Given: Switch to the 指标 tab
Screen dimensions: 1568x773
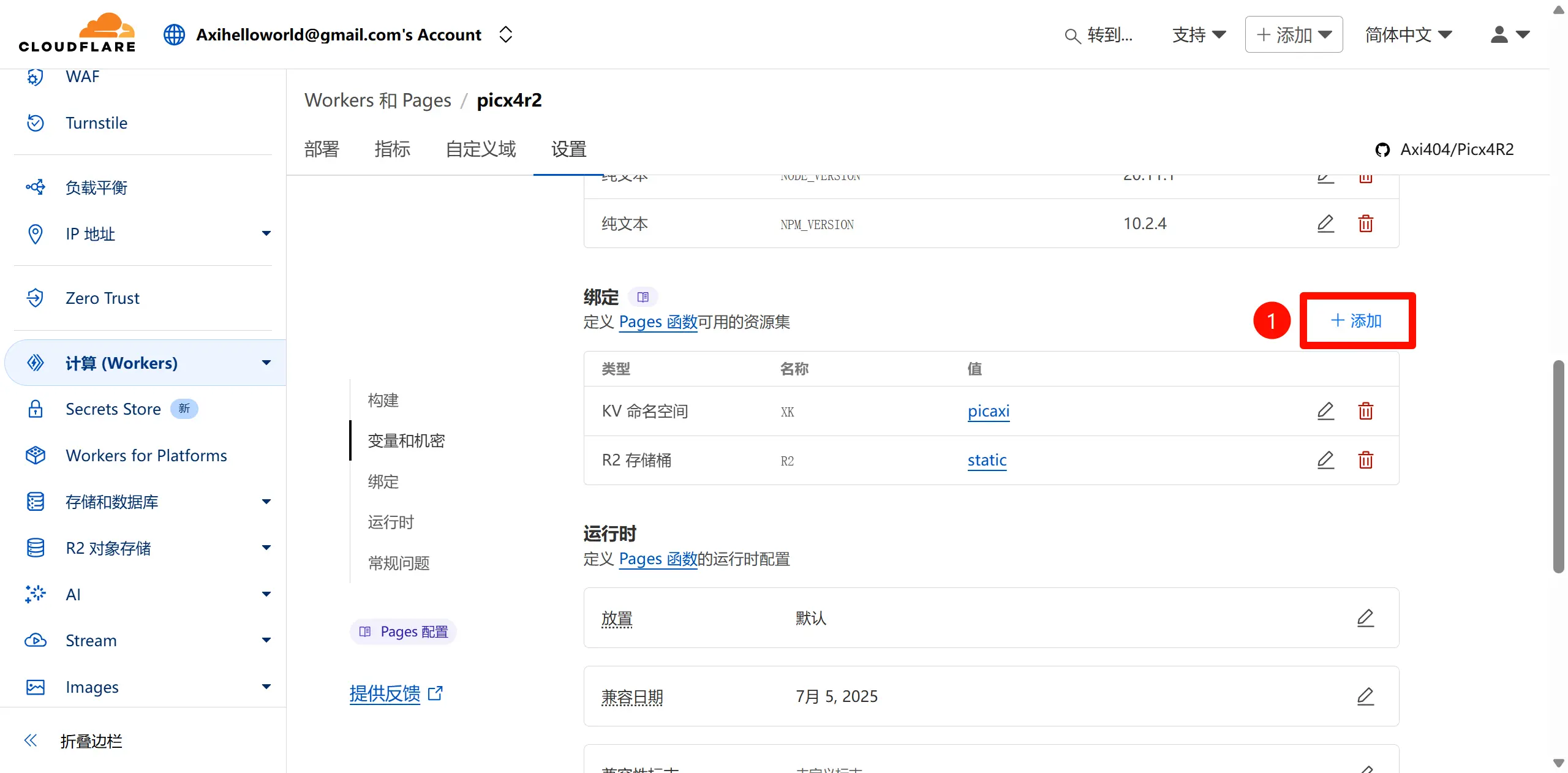Looking at the screenshot, I should [393, 149].
